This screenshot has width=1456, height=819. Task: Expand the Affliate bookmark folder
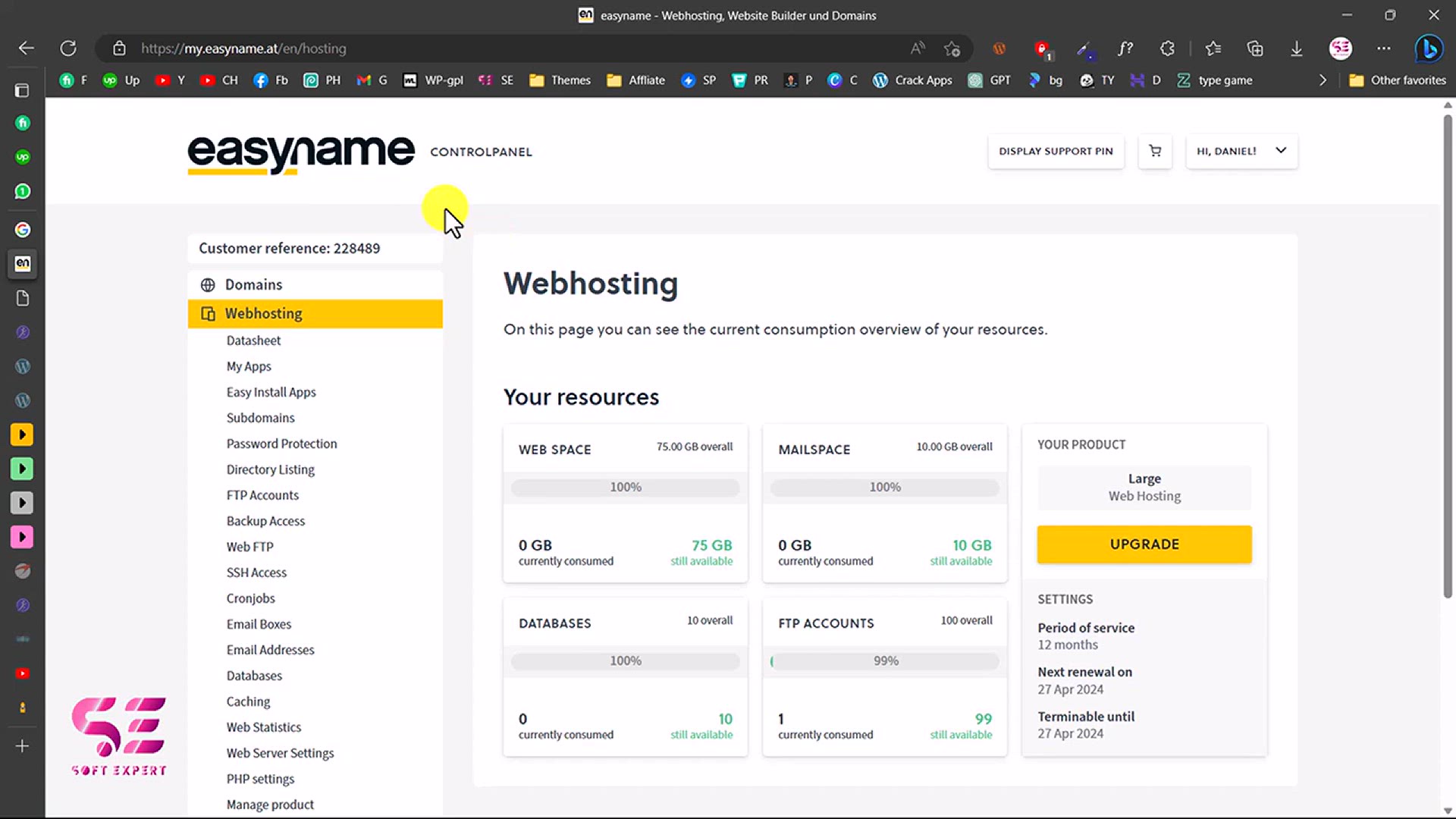tap(635, 80)
